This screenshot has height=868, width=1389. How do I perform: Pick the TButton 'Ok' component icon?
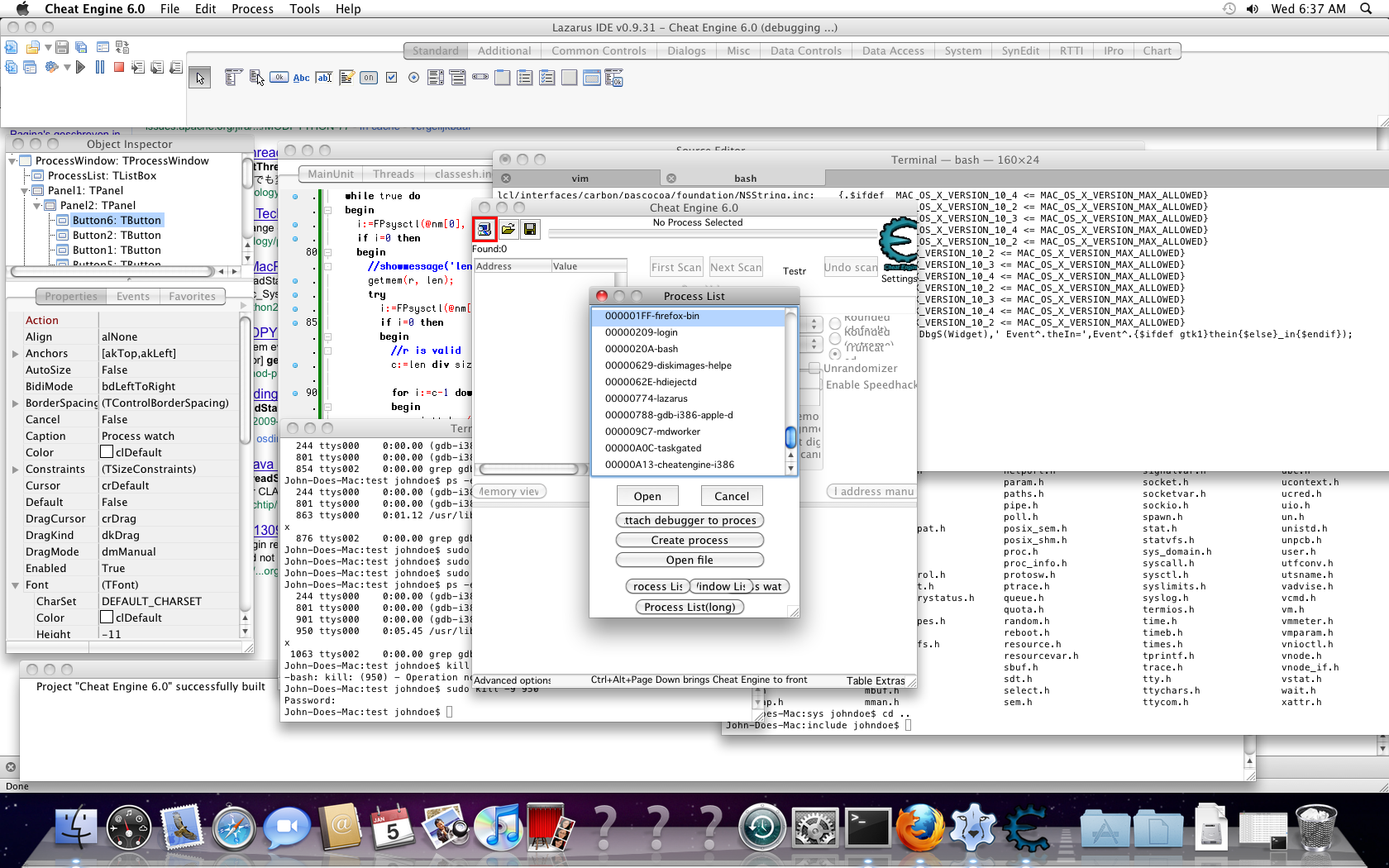tap(279, 78)
